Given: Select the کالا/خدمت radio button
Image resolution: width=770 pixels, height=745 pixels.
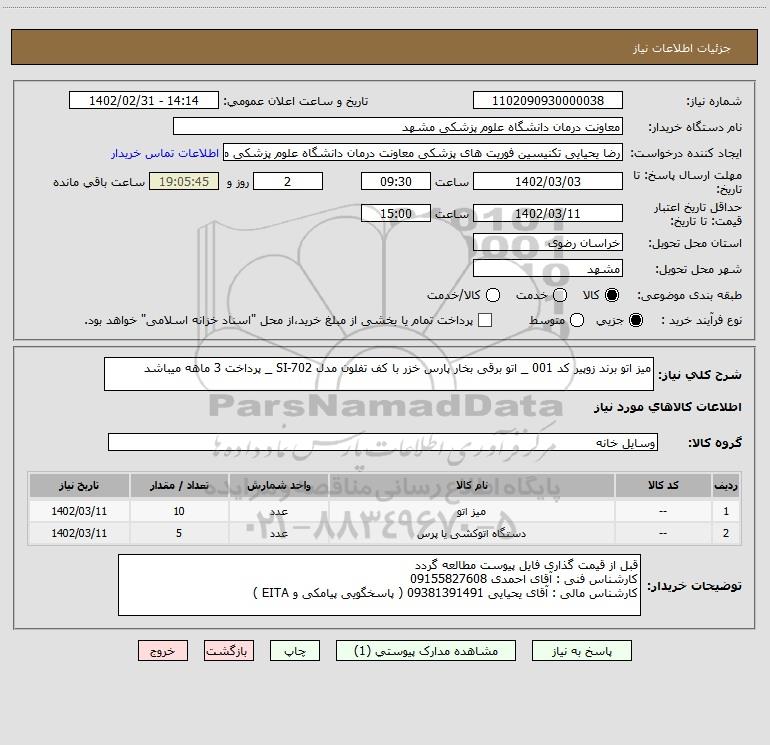Looking at the screenshot, I should 493,295.
